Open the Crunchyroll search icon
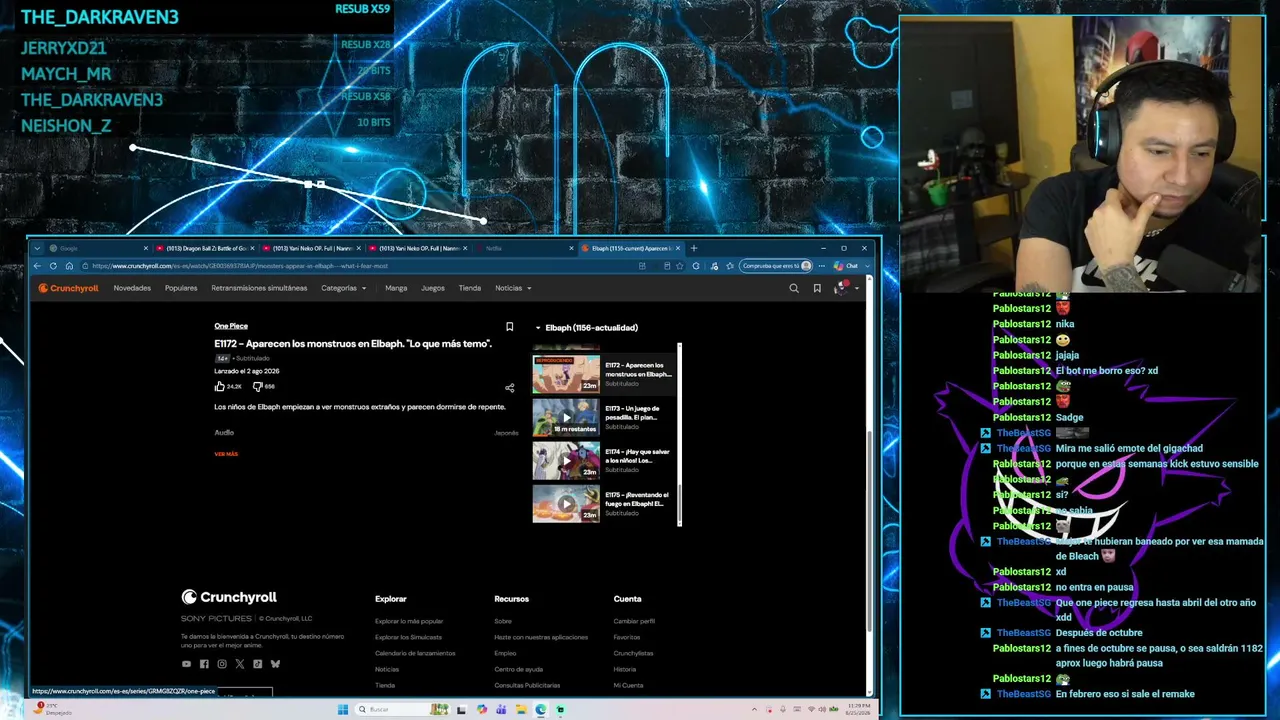This screenshot has width=1280, height=720. pyautogui.click(x=794, y=288)
